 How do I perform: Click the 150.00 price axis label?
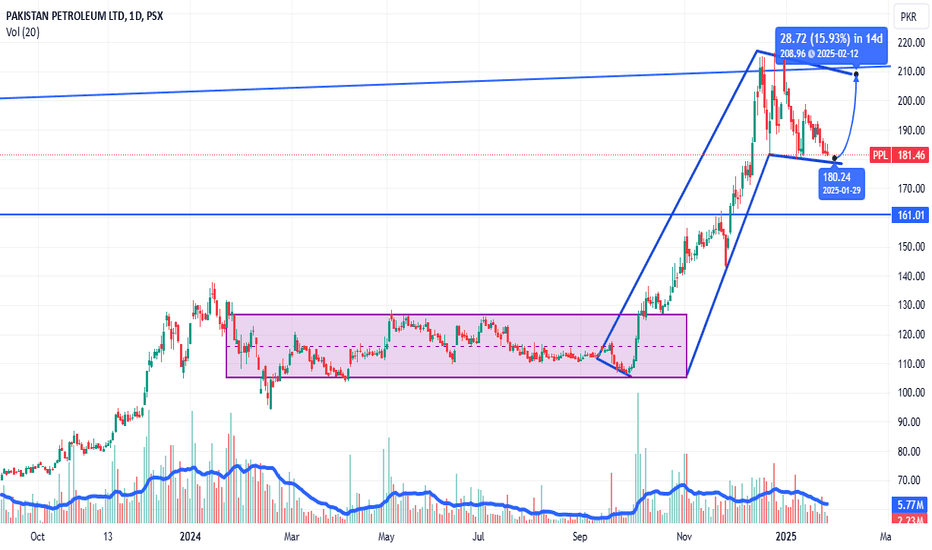coord(911,247)
